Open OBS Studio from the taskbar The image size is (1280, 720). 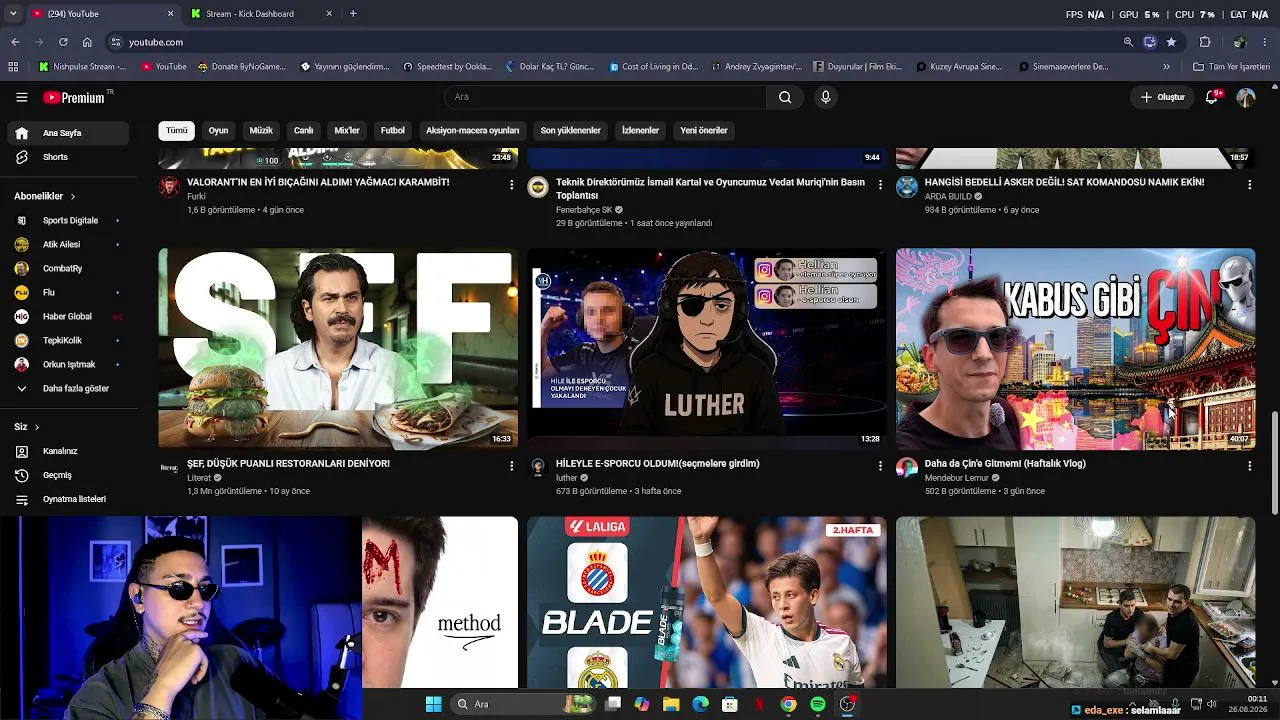point(847,704)
